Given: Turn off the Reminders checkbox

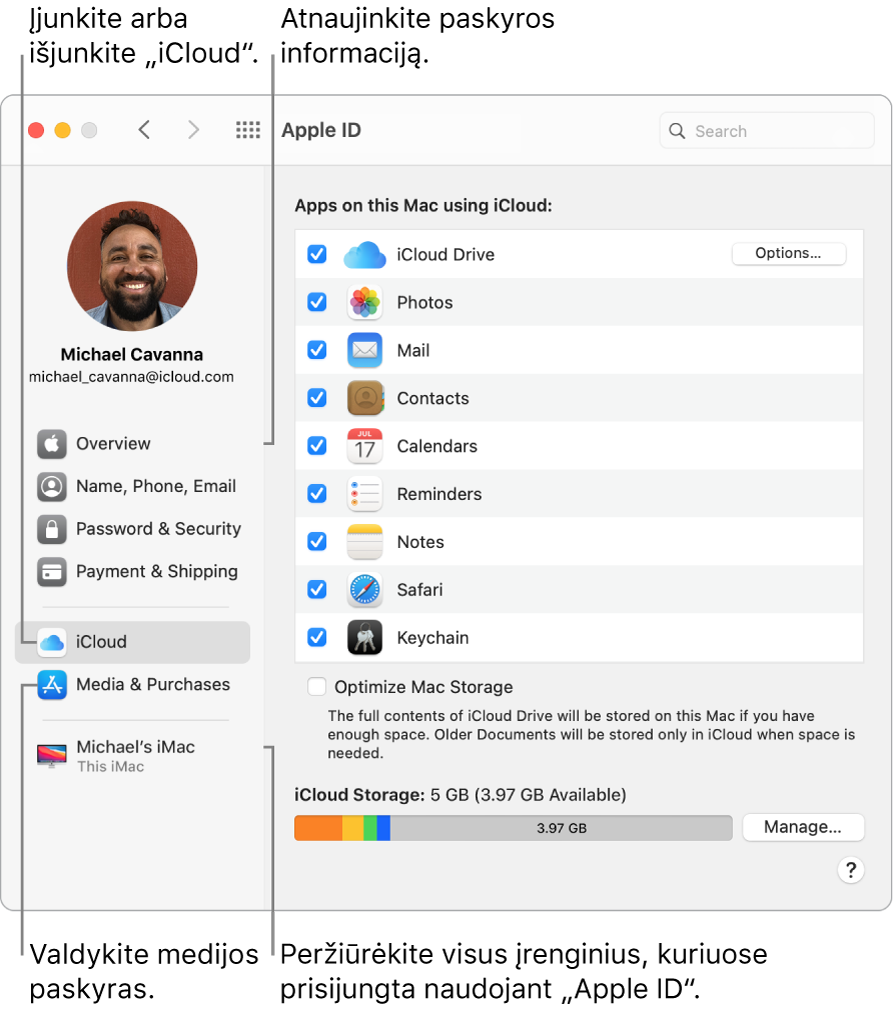Looking at the screenshot, I should [317, 493].
